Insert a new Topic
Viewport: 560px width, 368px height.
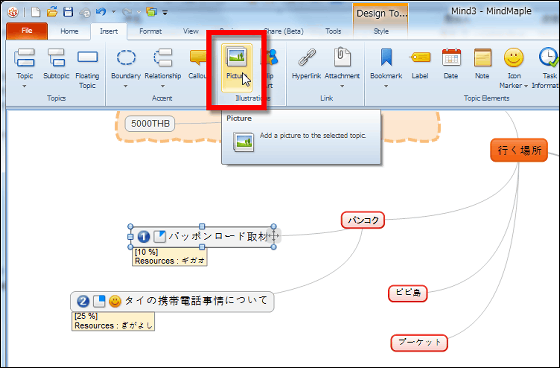[x=25, y=64]
